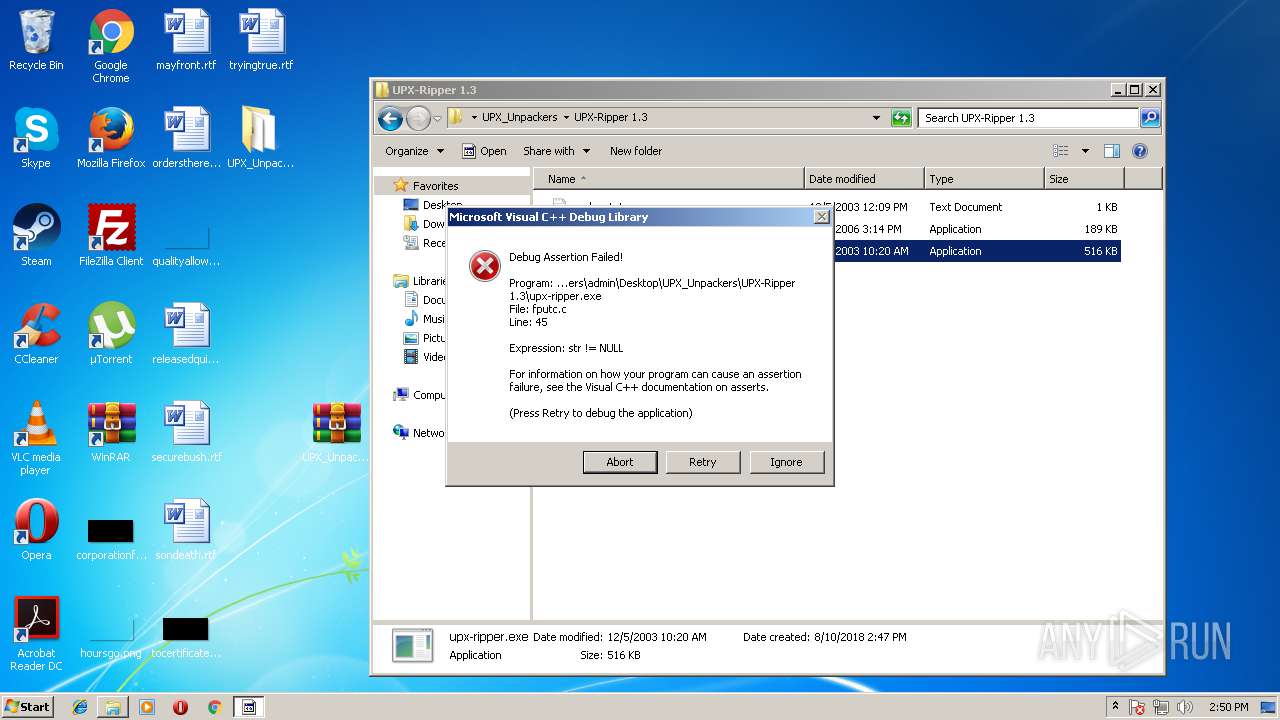The width and height of the screenshot is (1280, 720).
Task: Select the FileZilla Client desktop shortcut
Action: coord(111,236)
